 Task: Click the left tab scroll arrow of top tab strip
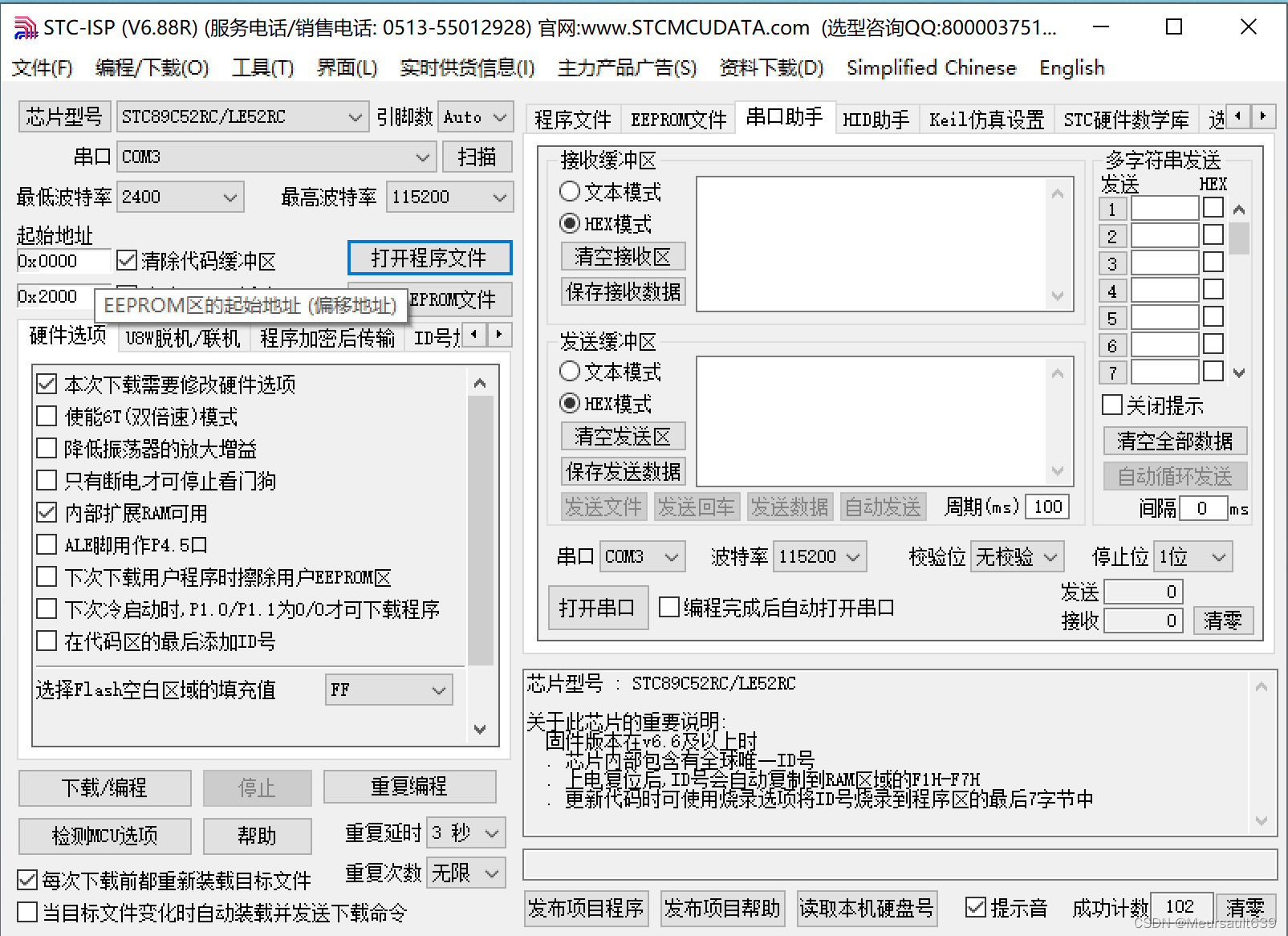1238,116
